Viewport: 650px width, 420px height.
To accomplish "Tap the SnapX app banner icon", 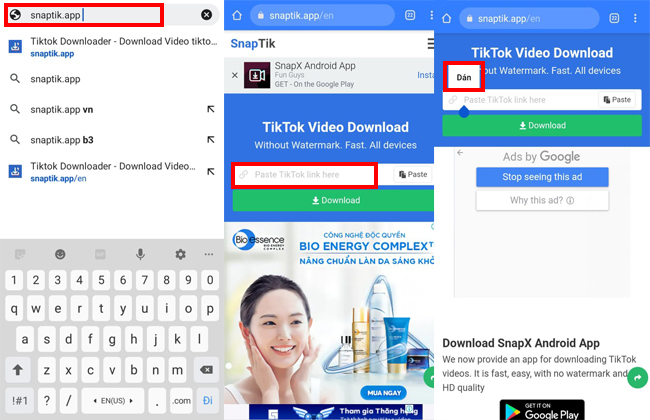I will click(257, 75).
